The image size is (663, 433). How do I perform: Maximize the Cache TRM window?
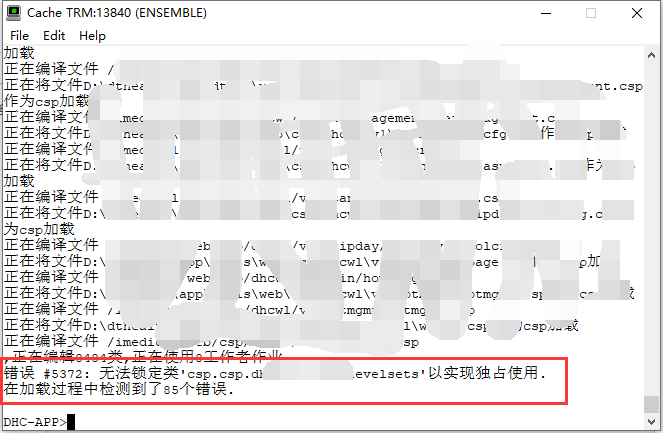coord(591,13)
